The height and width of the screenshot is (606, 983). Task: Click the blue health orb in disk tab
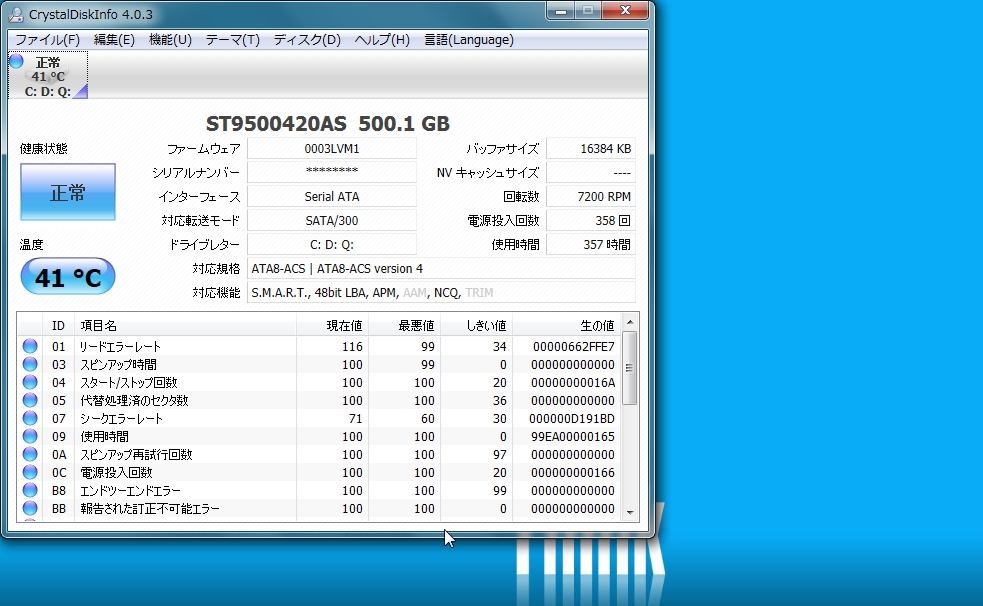pyautogui.click(x=17, y=61)
